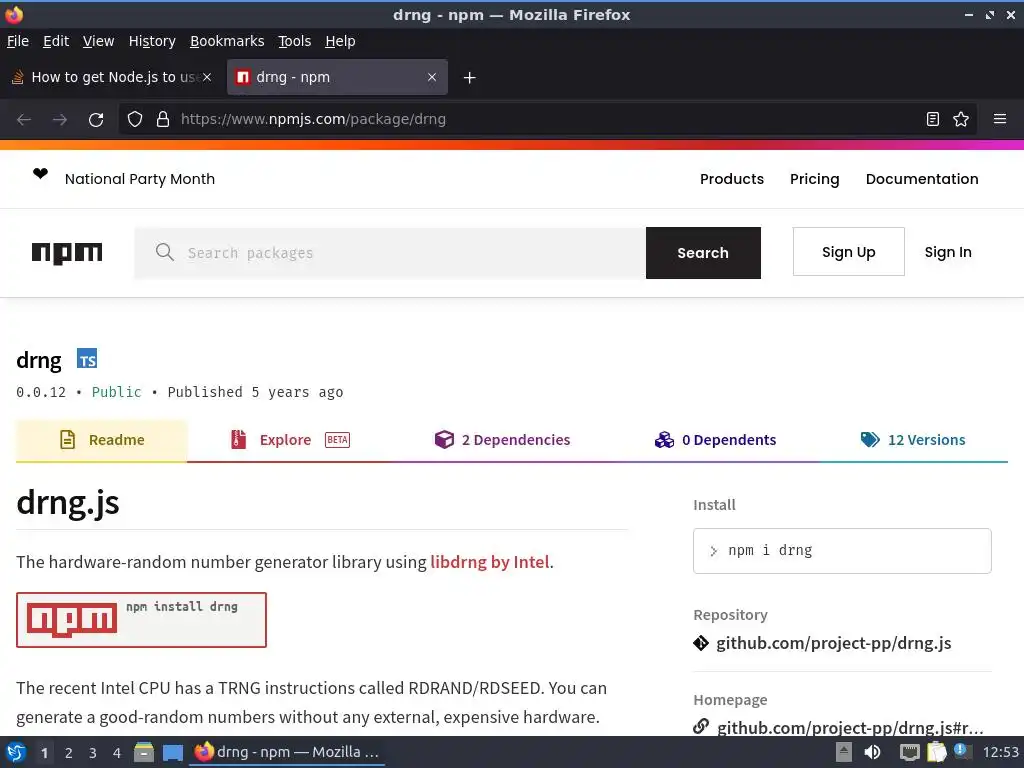Image resolution: width=1024 pixels, height=768 pixels.
Task: Click the Search packages input field
Action: click(x=390, y=253)
